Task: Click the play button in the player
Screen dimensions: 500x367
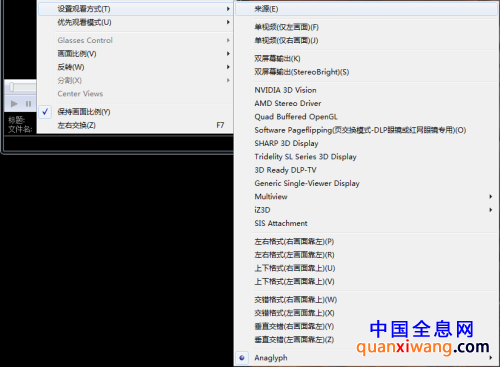Action: [14, 104]
